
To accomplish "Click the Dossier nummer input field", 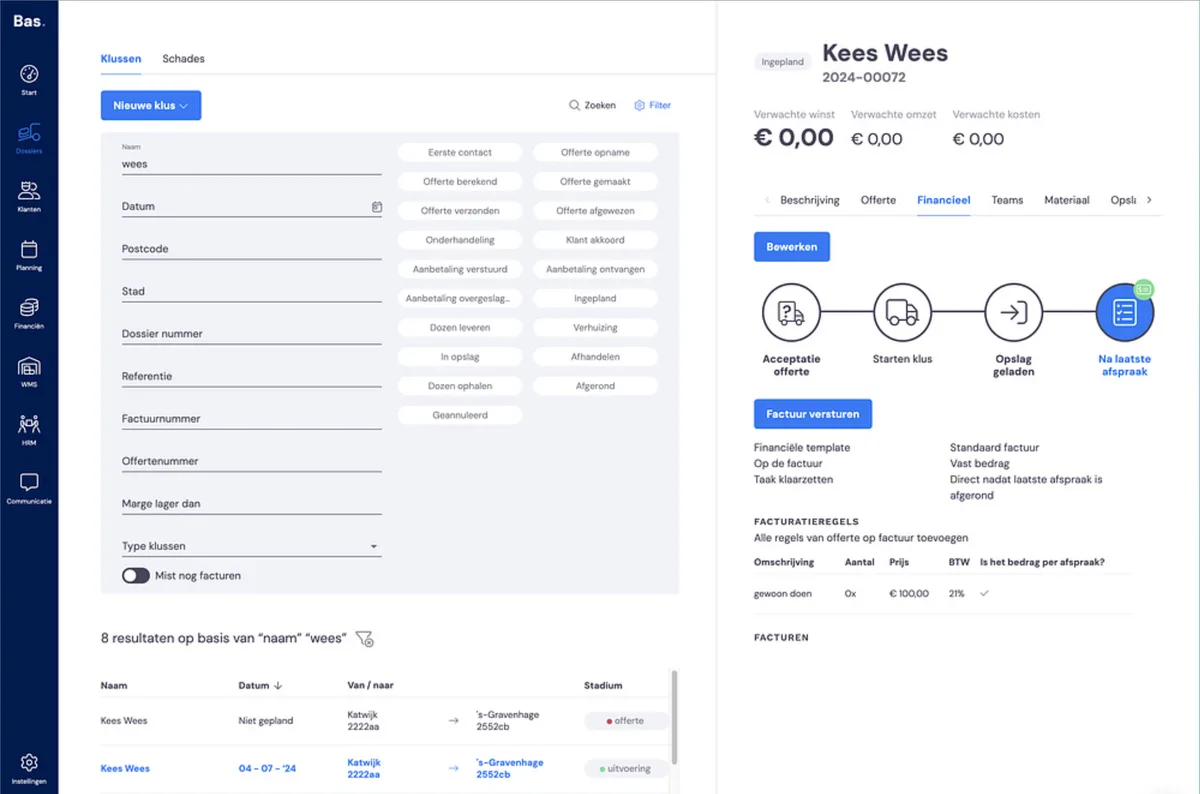I will coord(251,334).
